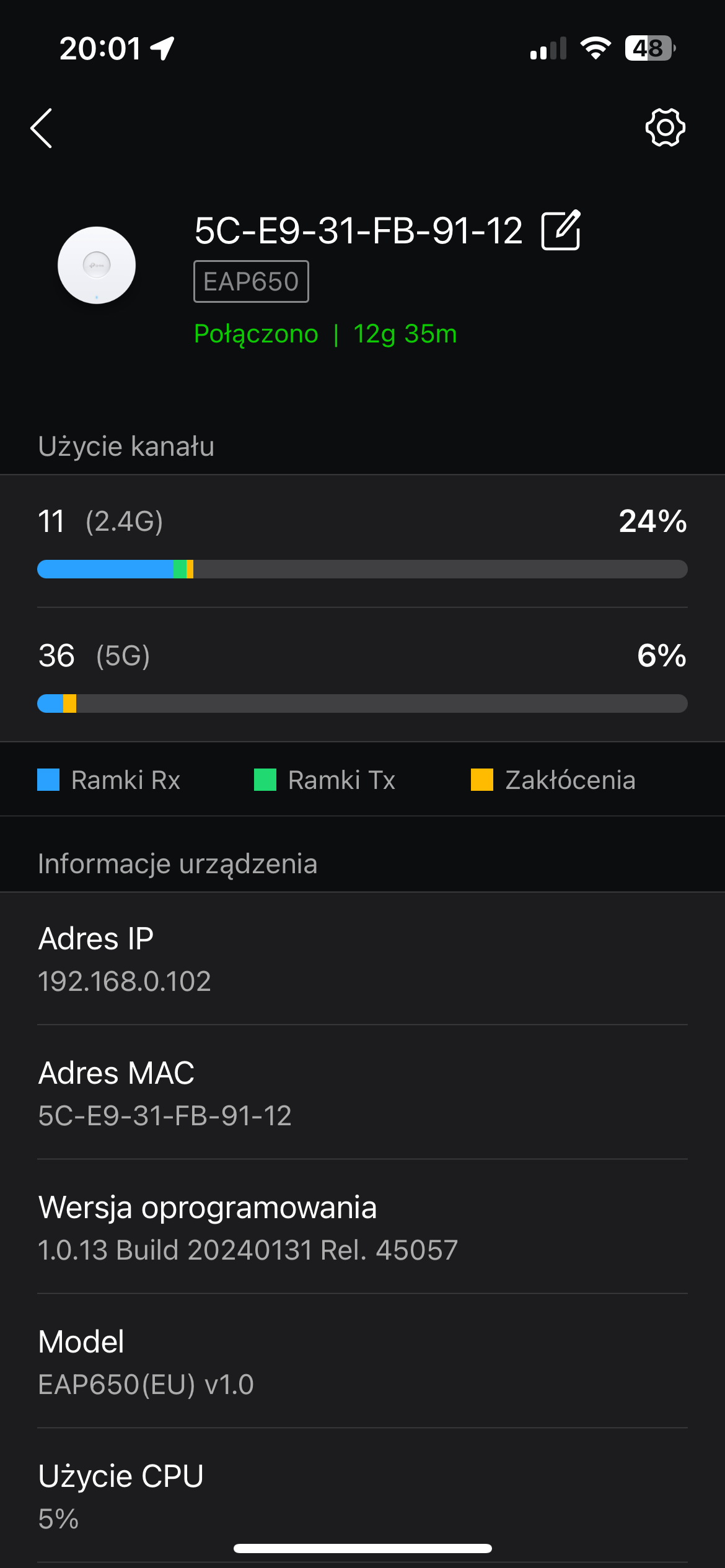Tap the location arrow status icon

163,48
